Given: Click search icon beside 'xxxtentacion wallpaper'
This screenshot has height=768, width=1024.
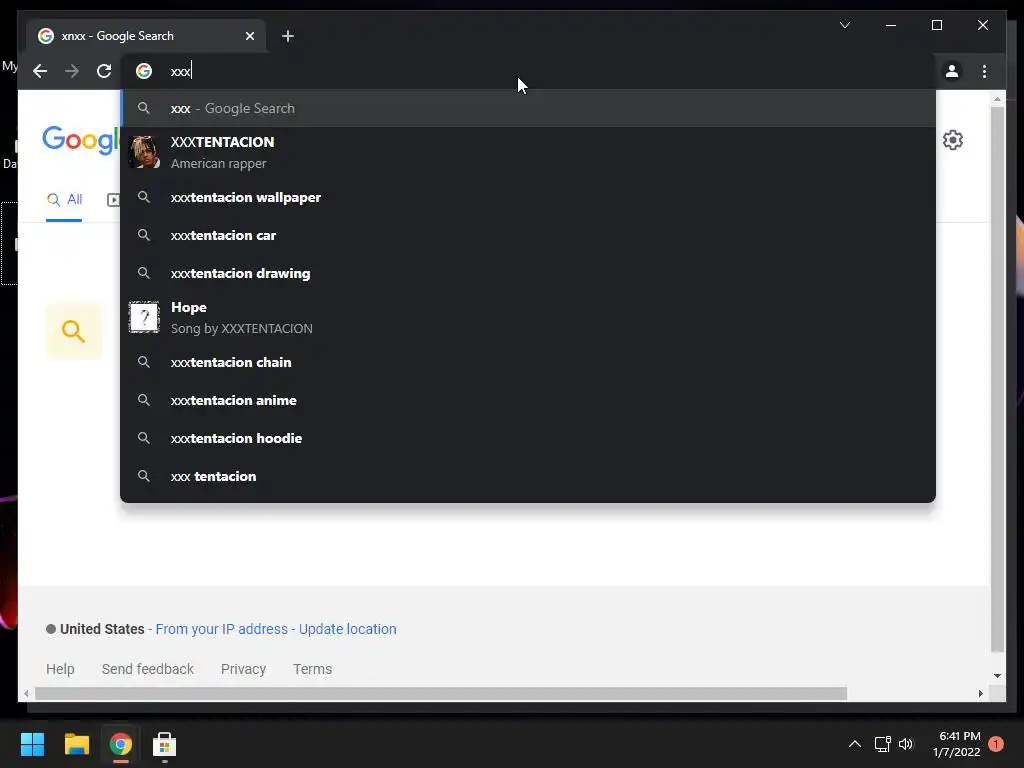Looking at the screenshot, I should [x=144, y=197].
